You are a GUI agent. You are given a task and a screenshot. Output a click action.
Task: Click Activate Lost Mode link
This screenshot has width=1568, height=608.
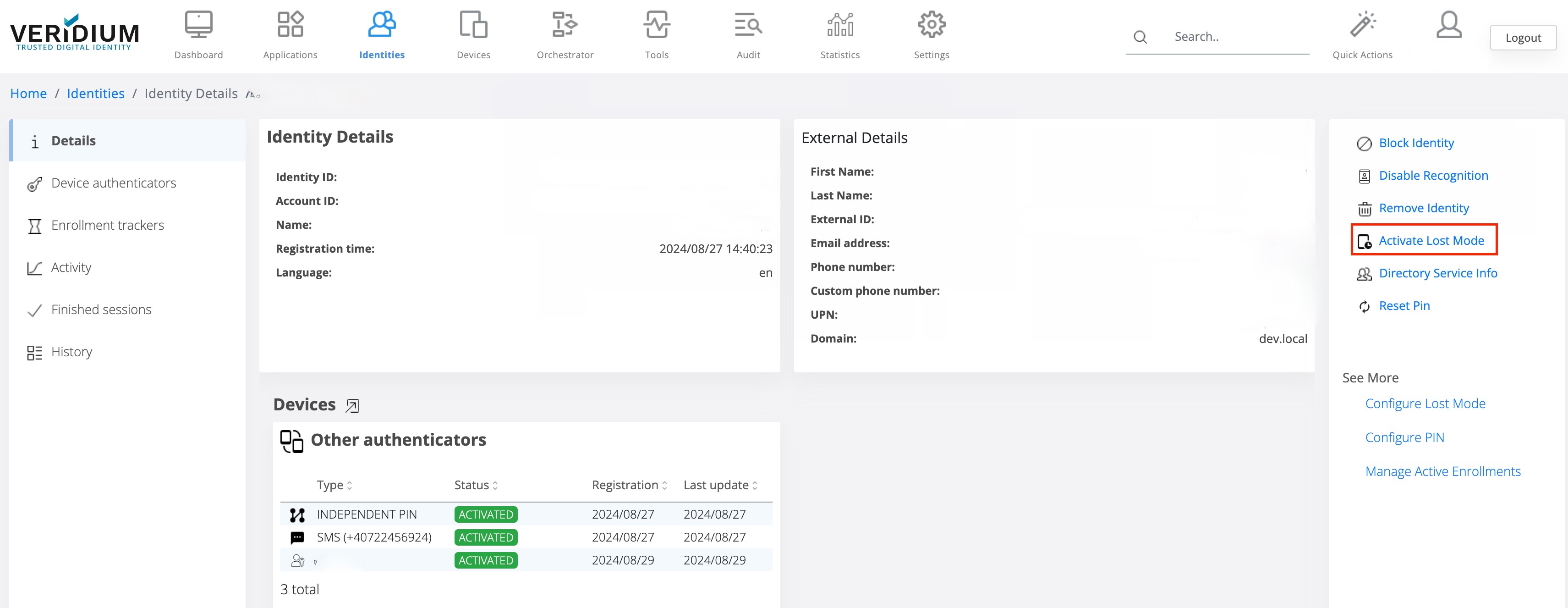(x=1431, y=241)
